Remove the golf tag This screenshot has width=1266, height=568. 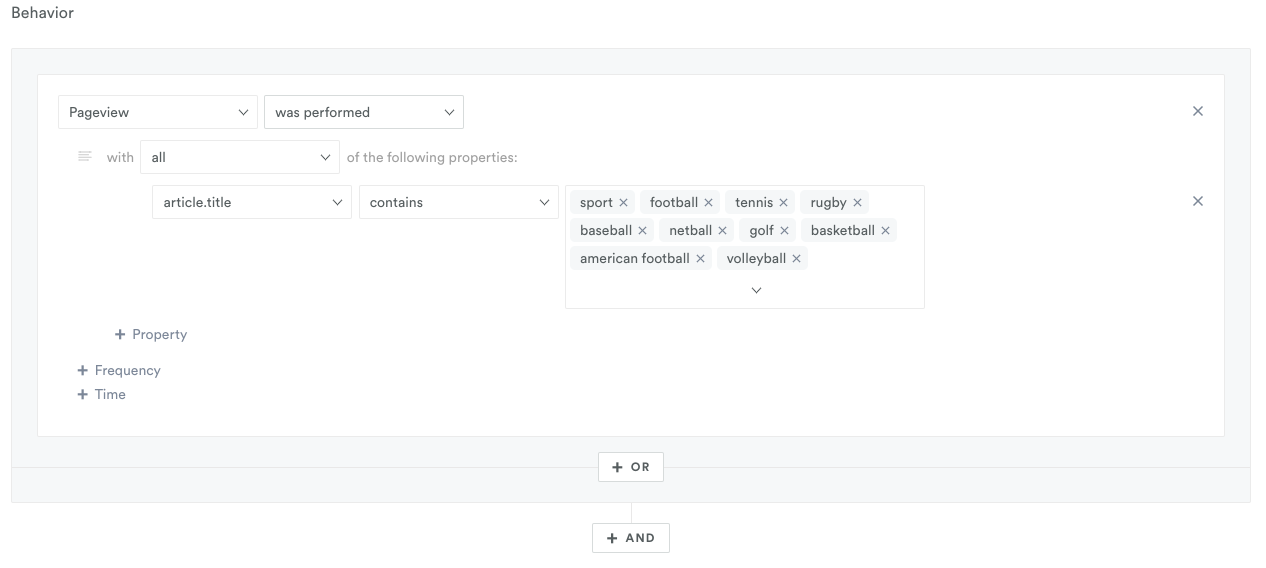(x=784, y=231)
